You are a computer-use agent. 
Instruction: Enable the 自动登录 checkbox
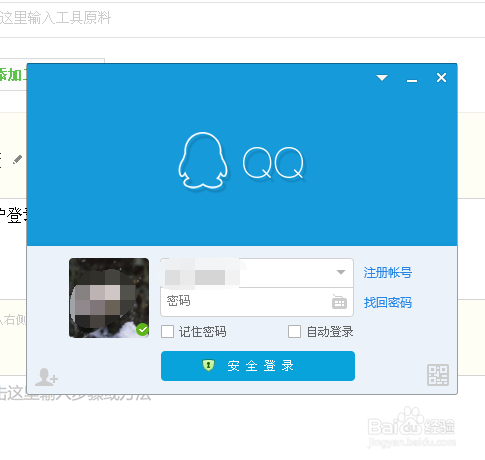pos(294,332)
